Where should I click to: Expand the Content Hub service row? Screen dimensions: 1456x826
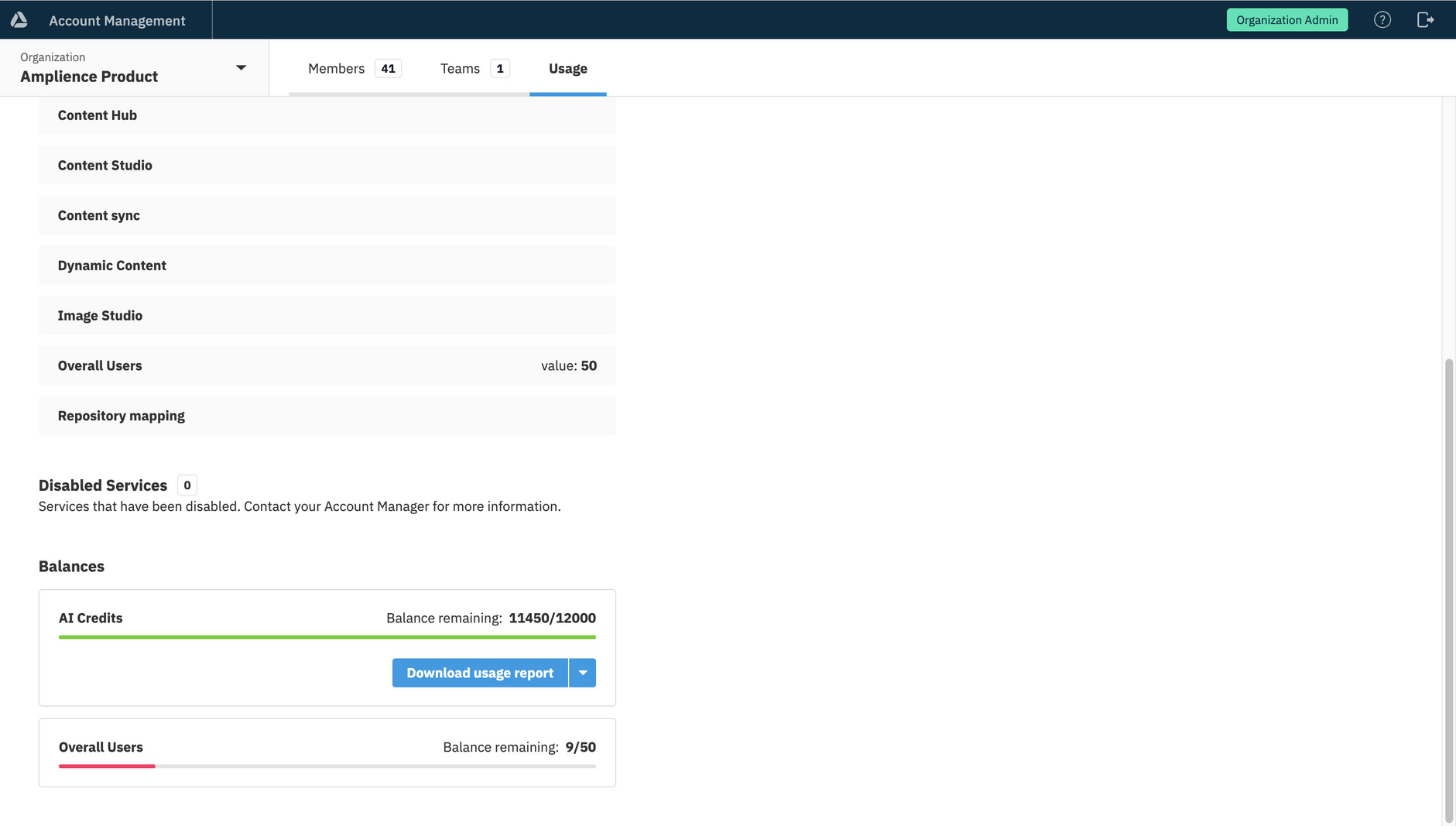[x=327, y=115]
